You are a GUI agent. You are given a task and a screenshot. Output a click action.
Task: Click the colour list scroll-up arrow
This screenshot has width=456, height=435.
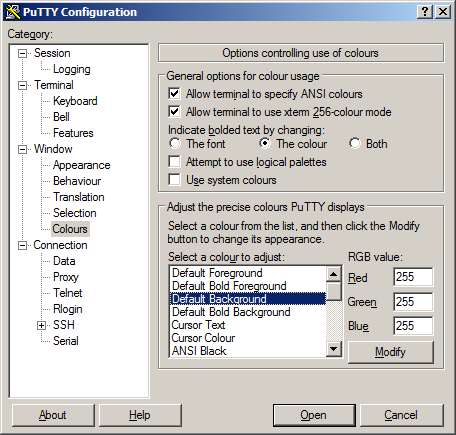pyautogui.click(x=334, y=274)
